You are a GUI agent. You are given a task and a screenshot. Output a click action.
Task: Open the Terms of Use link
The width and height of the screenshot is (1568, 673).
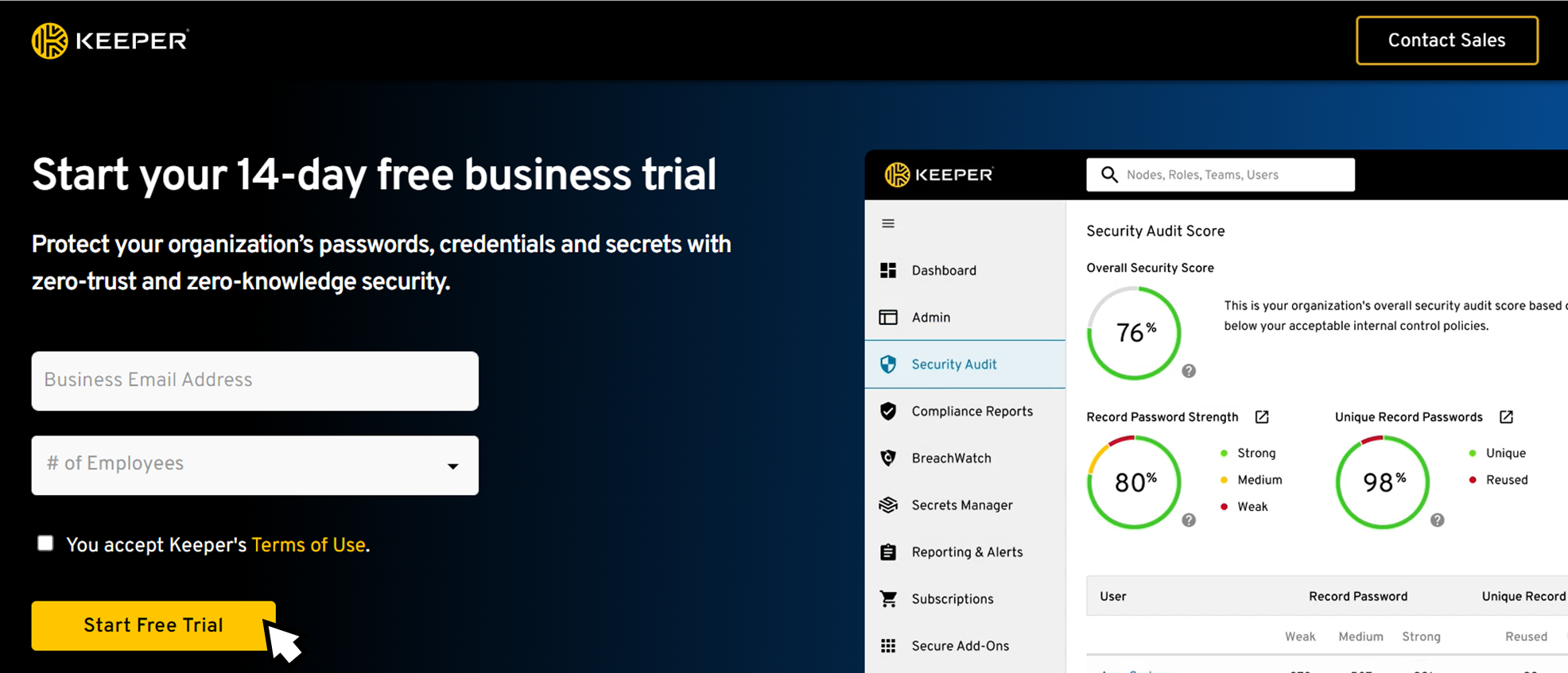tap(309, 545)
